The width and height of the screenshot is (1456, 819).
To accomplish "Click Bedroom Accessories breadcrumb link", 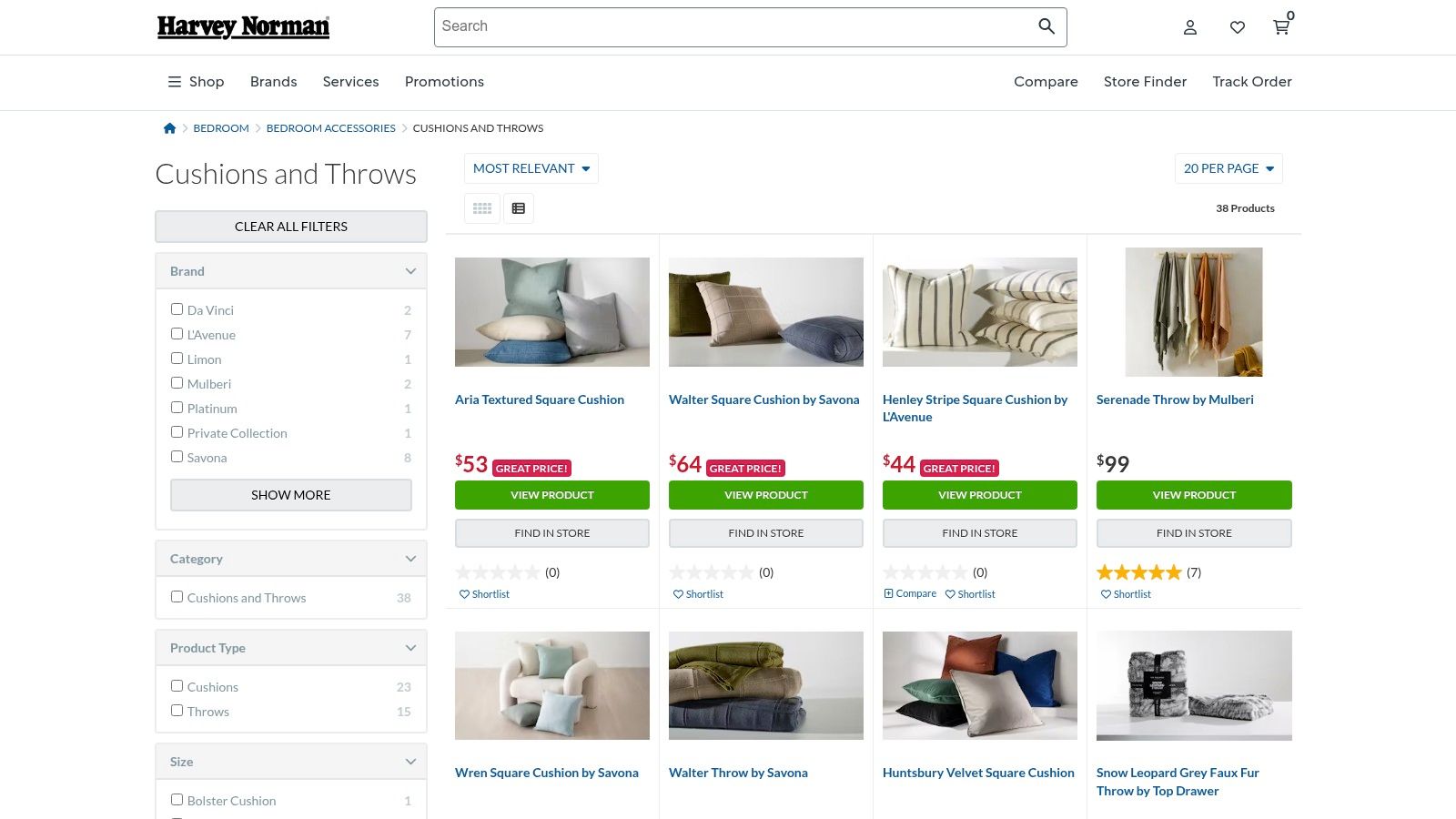I will (x=331, y=128).
